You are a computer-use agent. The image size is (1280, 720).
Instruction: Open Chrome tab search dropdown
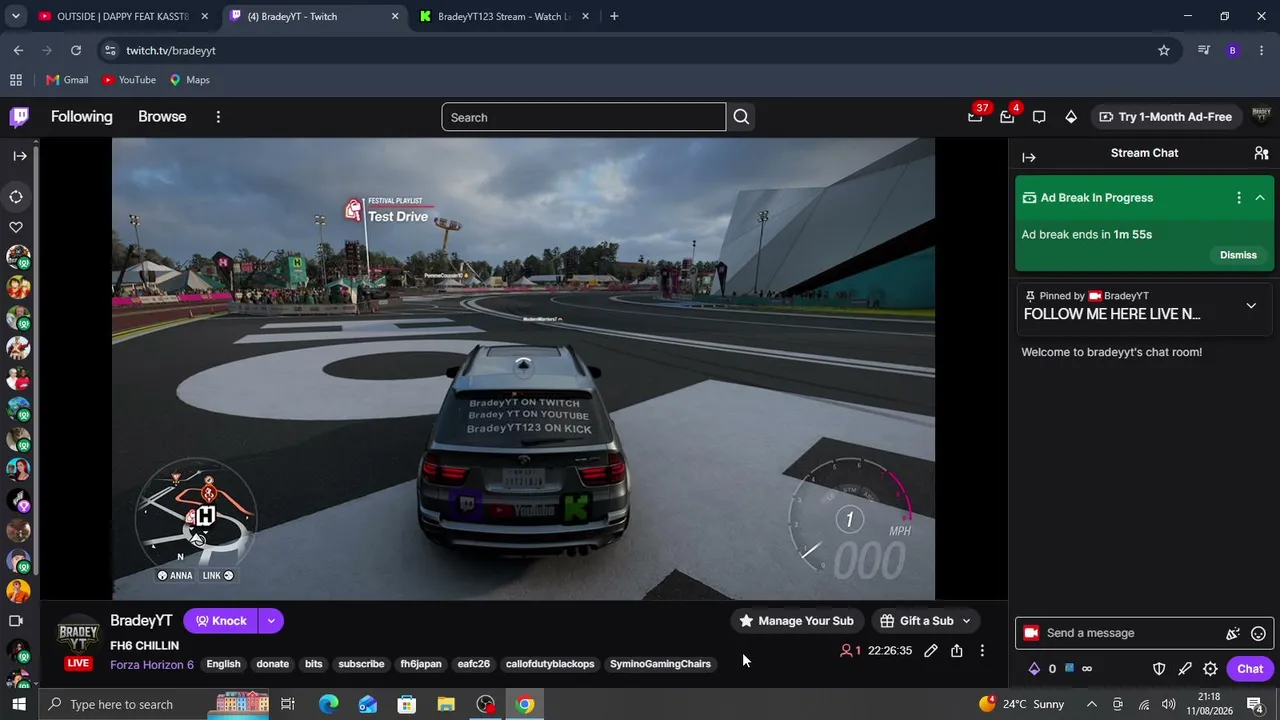pos(15,16)
